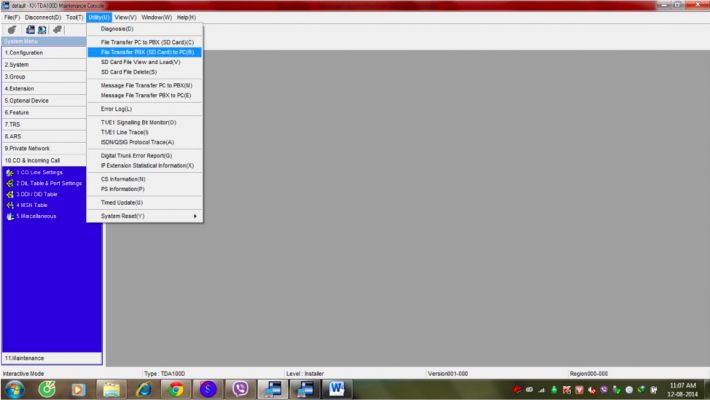
Task: Select Message File Transfer PC to PBX
Action: (145, 85)
